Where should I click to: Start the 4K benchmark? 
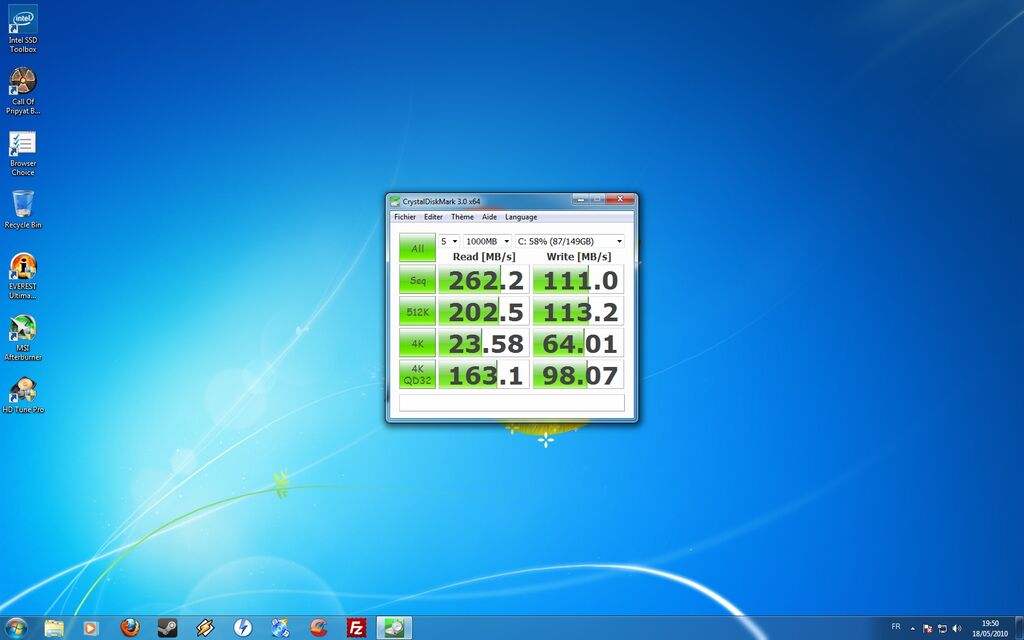pos(417,343)
